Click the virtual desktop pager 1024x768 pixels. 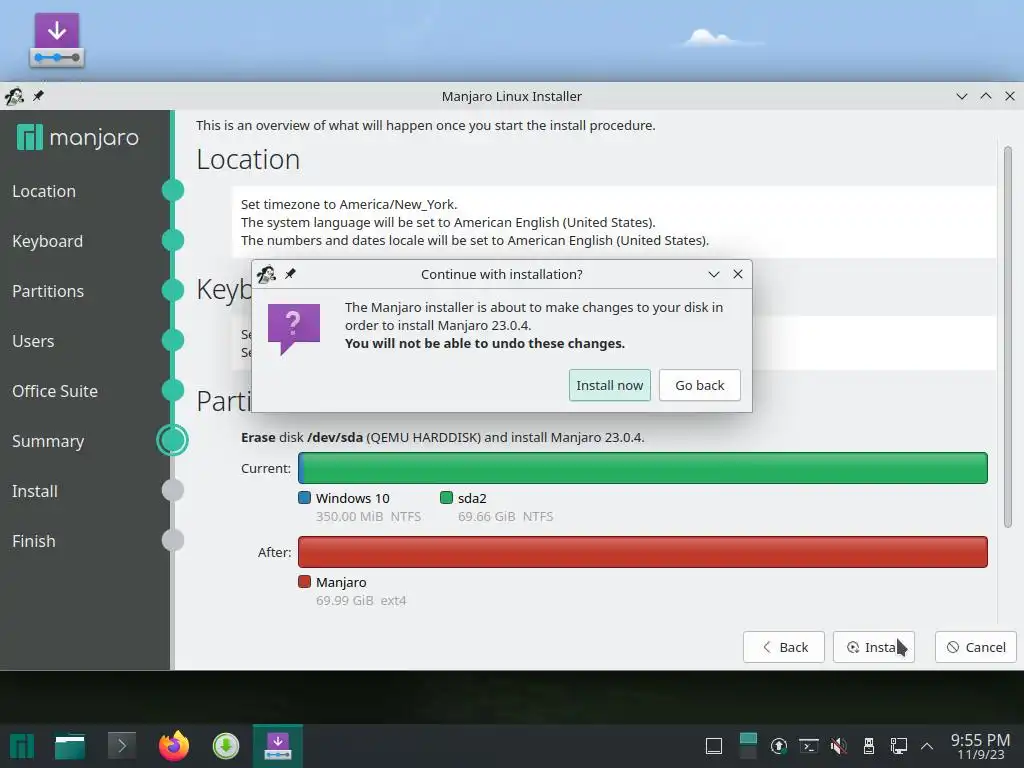[x=748, y=746]
